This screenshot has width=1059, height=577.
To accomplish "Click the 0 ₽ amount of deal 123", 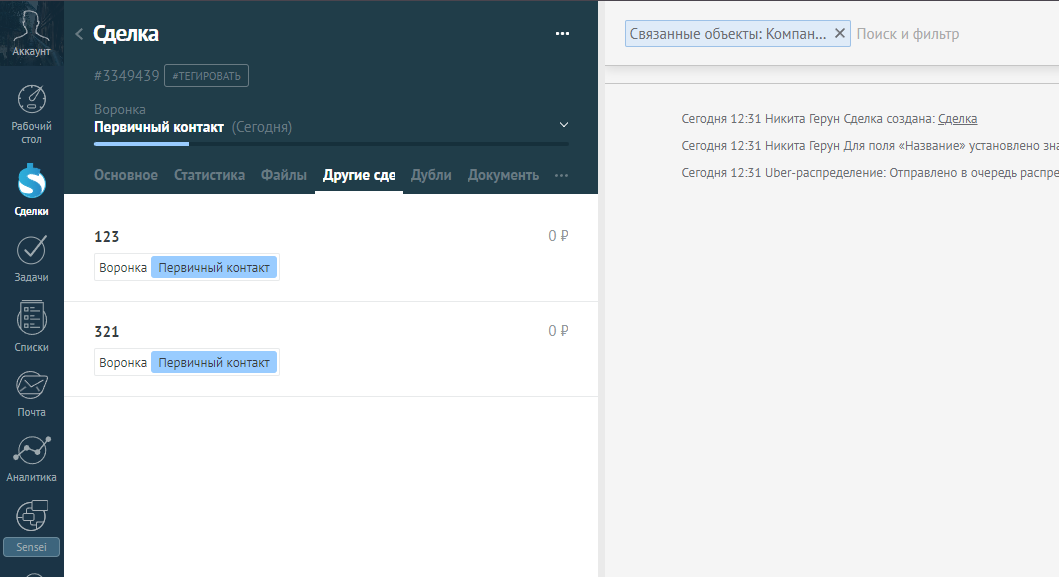I will (x=558, y=236).
